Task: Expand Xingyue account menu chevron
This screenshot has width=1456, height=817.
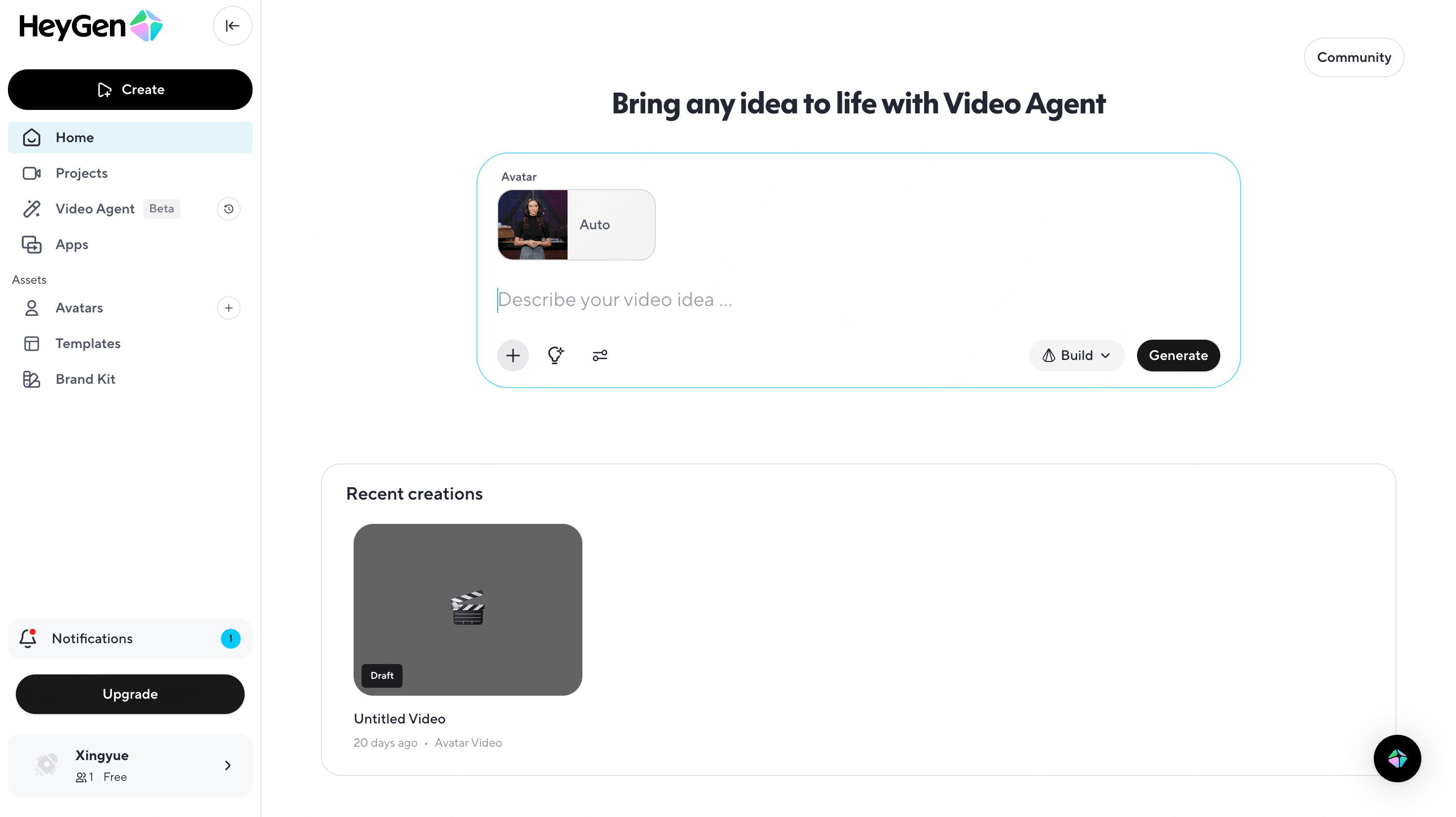Action: pos(228,766)
